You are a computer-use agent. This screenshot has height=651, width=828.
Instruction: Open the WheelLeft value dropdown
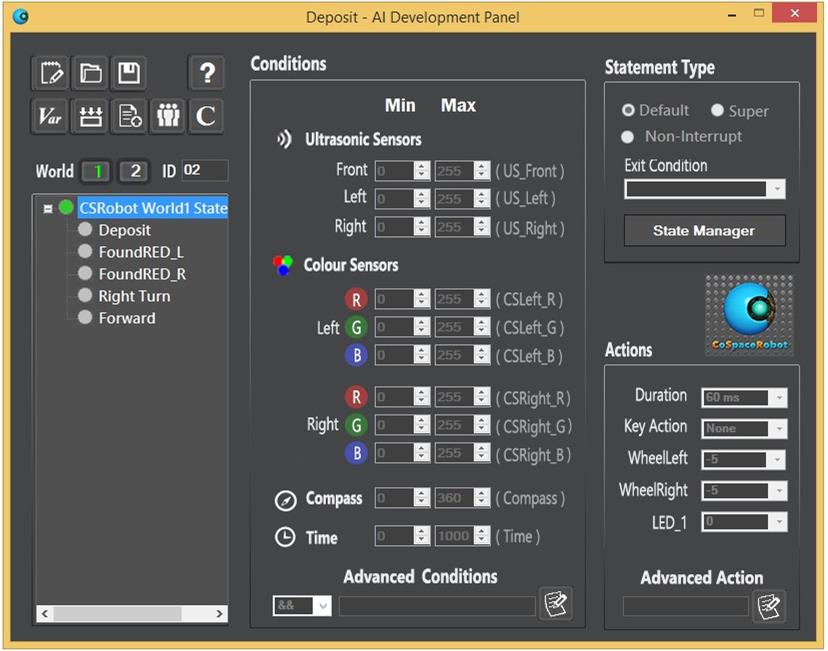(777, 460)
